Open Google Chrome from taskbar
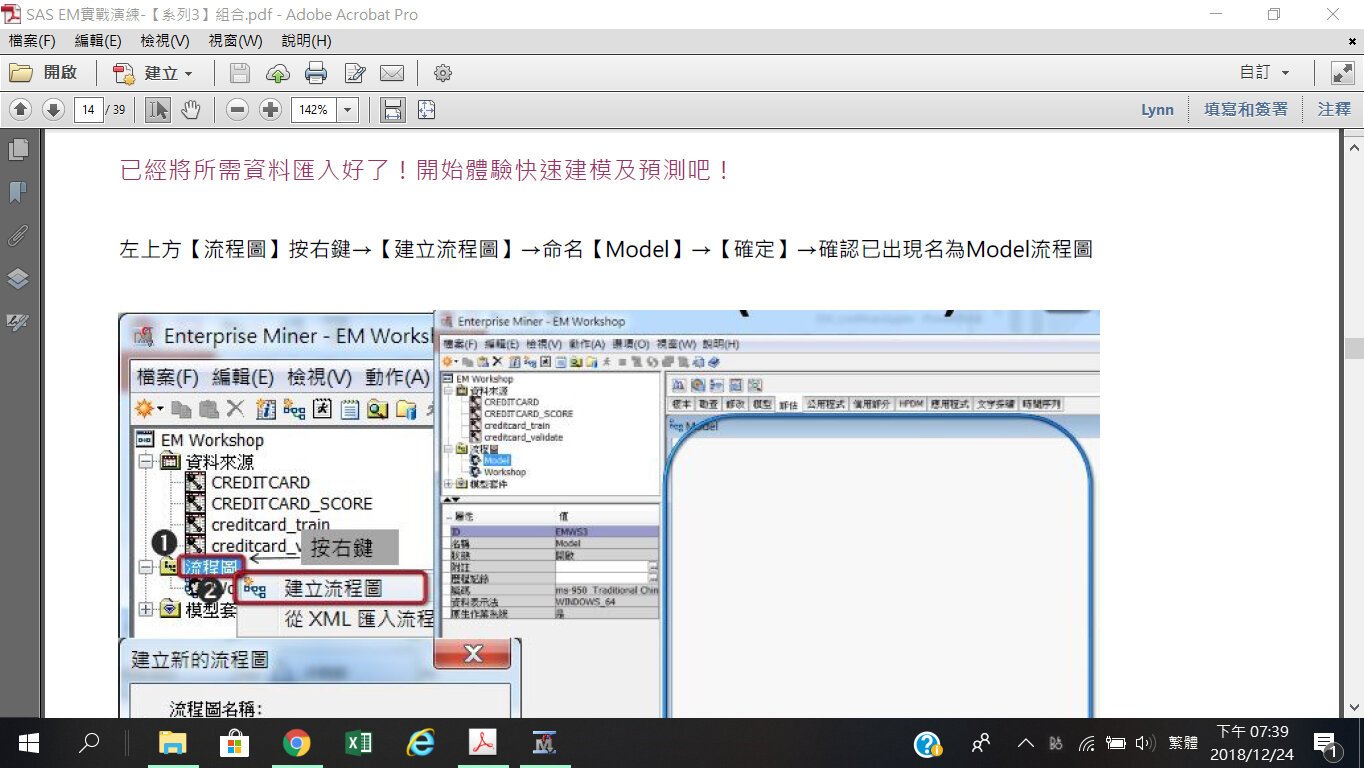 [x=296, y=743]
